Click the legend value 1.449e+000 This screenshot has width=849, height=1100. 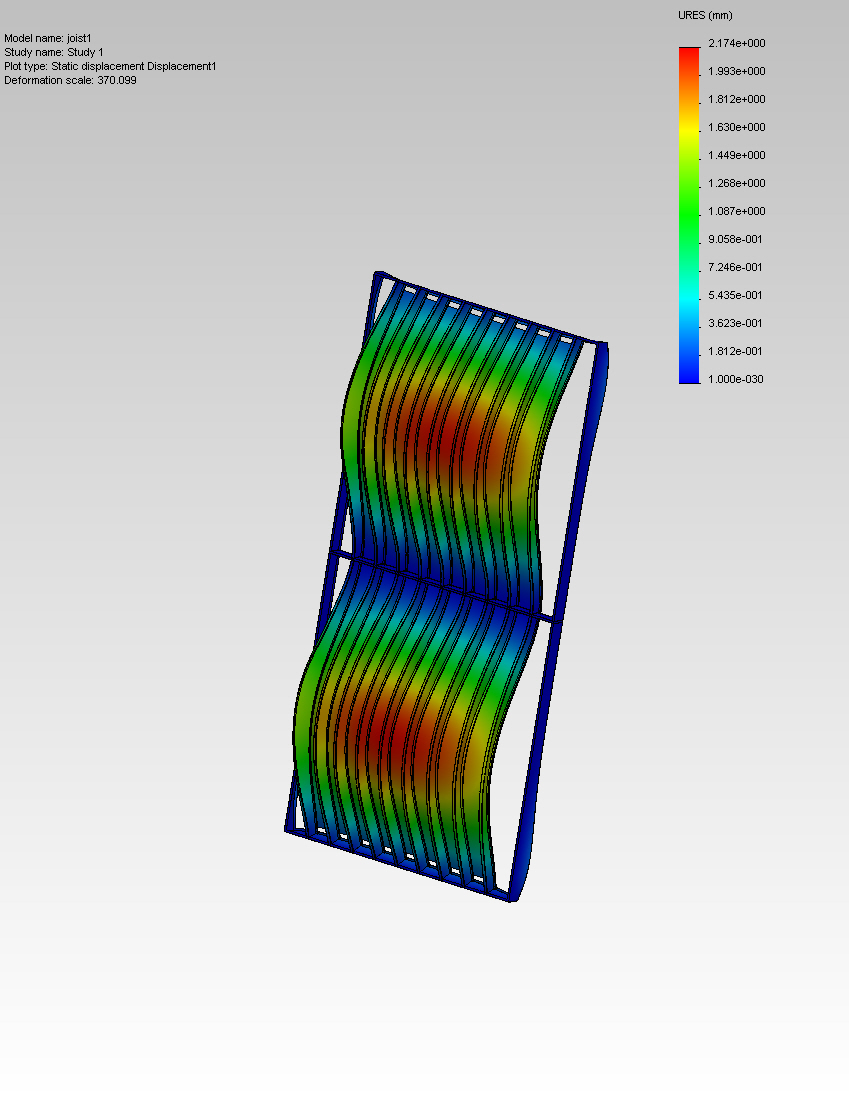pyautogui.click(x=737, y=156)
